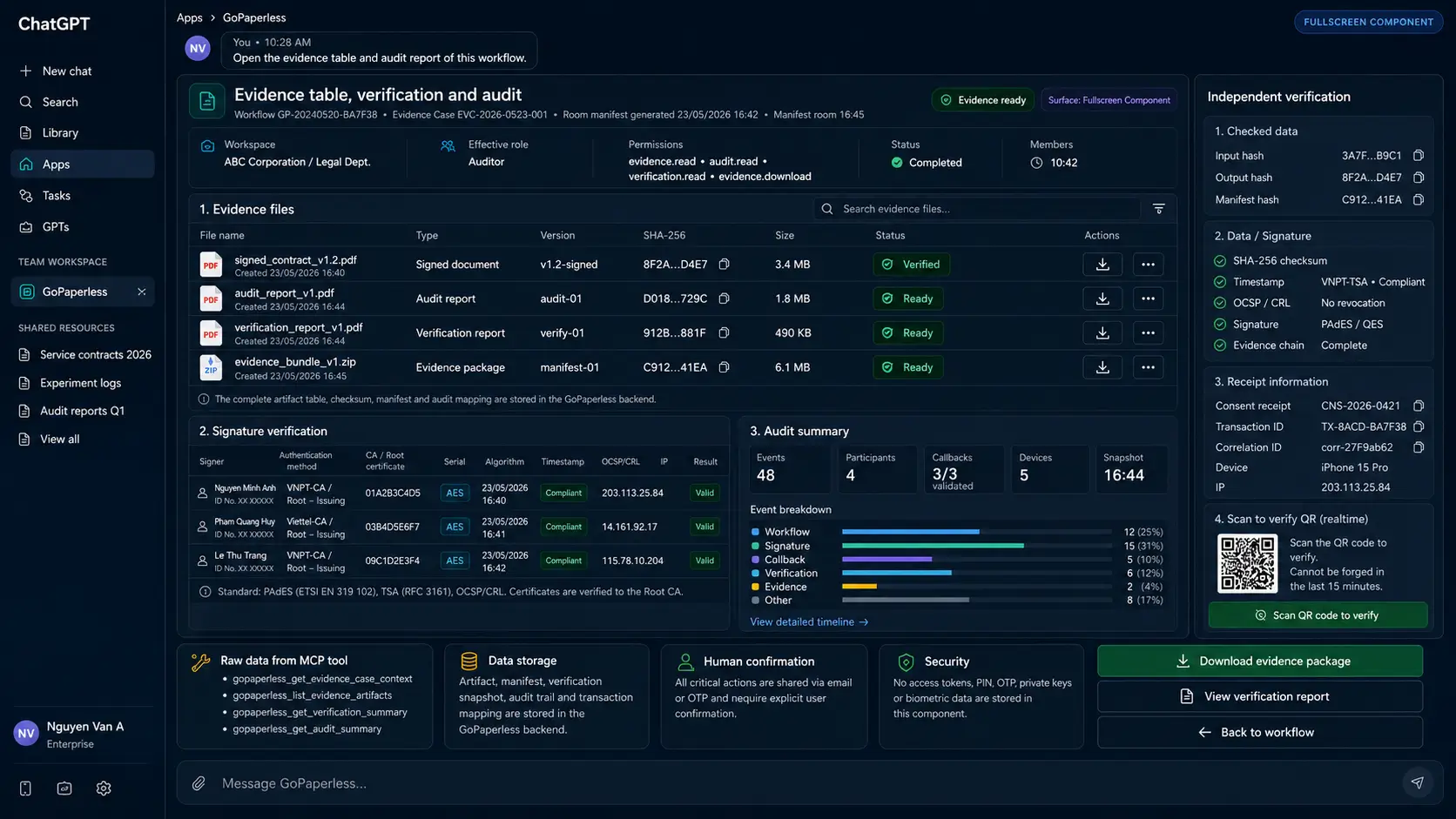This screenshot has width=1456, height=819.
Task: Download signed_contract_v1.2.pdf file
Action: pyautogui.click(x=1102, y=265)
